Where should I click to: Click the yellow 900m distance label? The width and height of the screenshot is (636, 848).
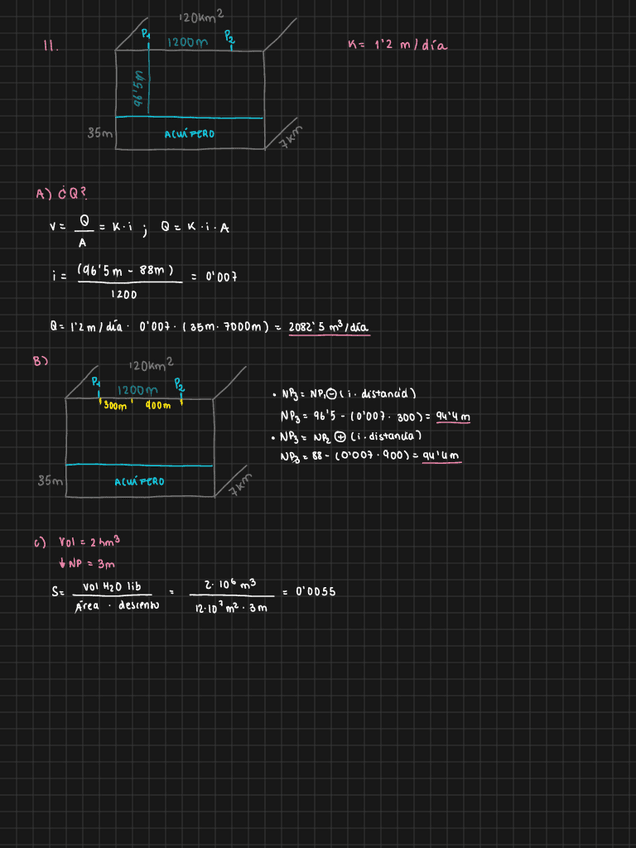point(158,405)
